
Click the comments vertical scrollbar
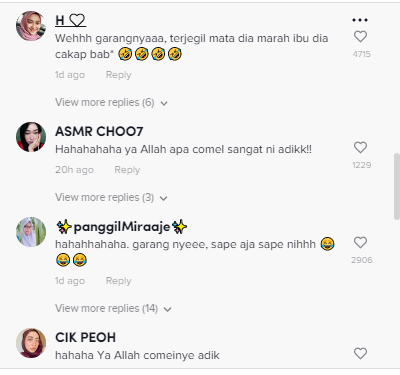click(397, 186)
